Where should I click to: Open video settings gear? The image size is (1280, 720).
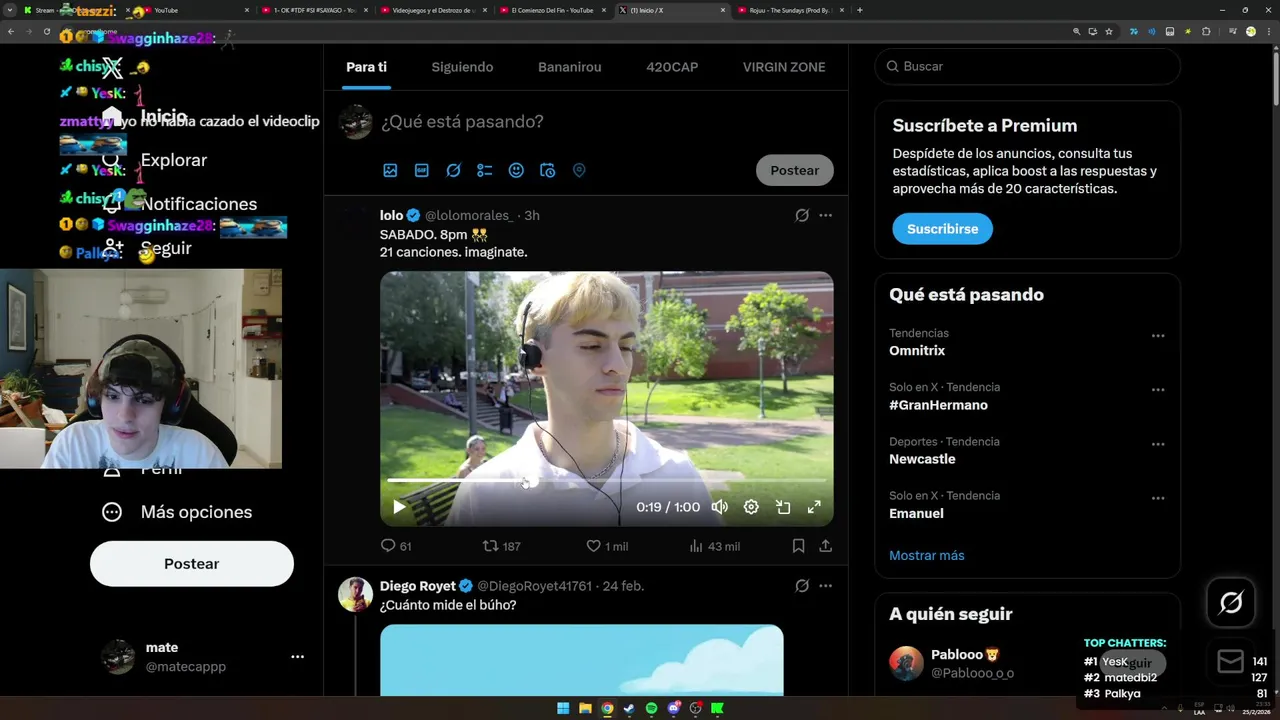[x=751, y=507]
